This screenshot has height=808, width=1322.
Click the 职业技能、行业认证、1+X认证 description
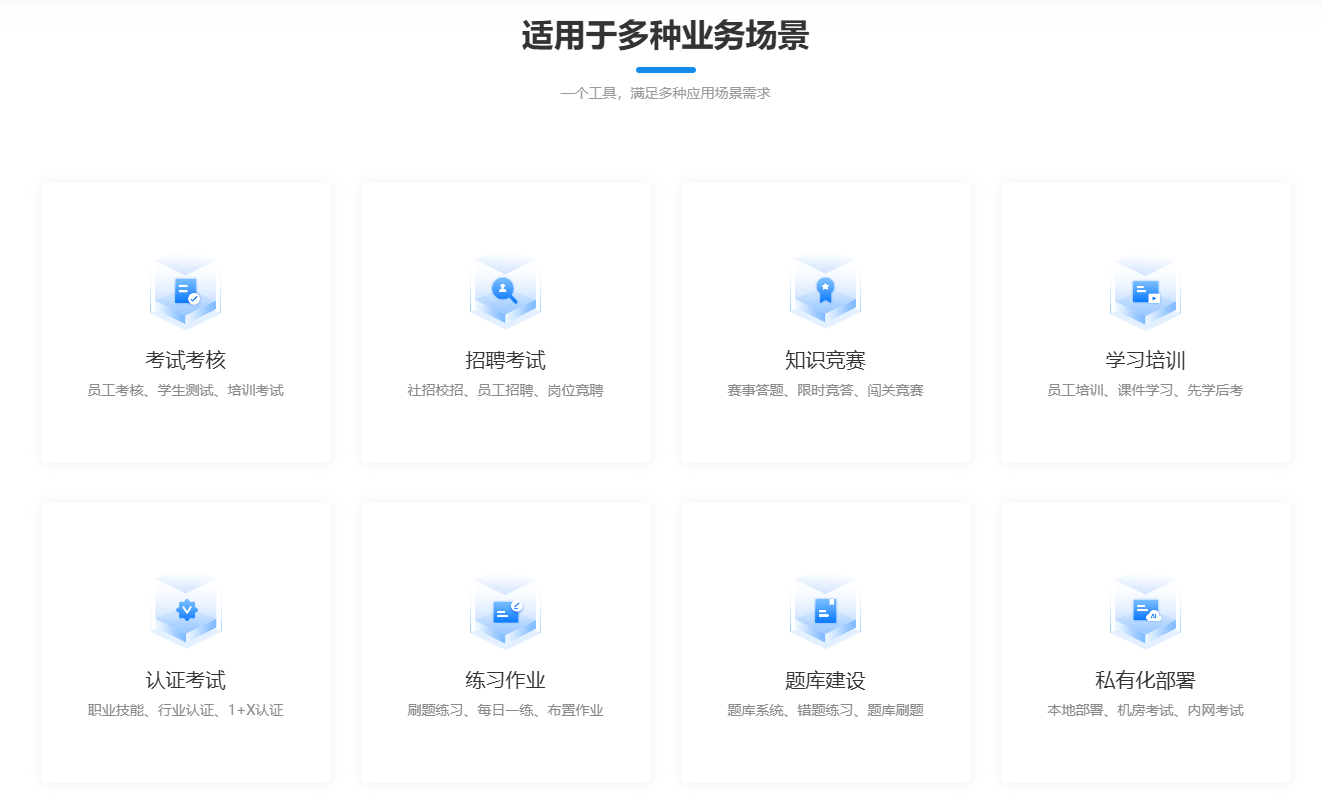(x=186, y=710)
